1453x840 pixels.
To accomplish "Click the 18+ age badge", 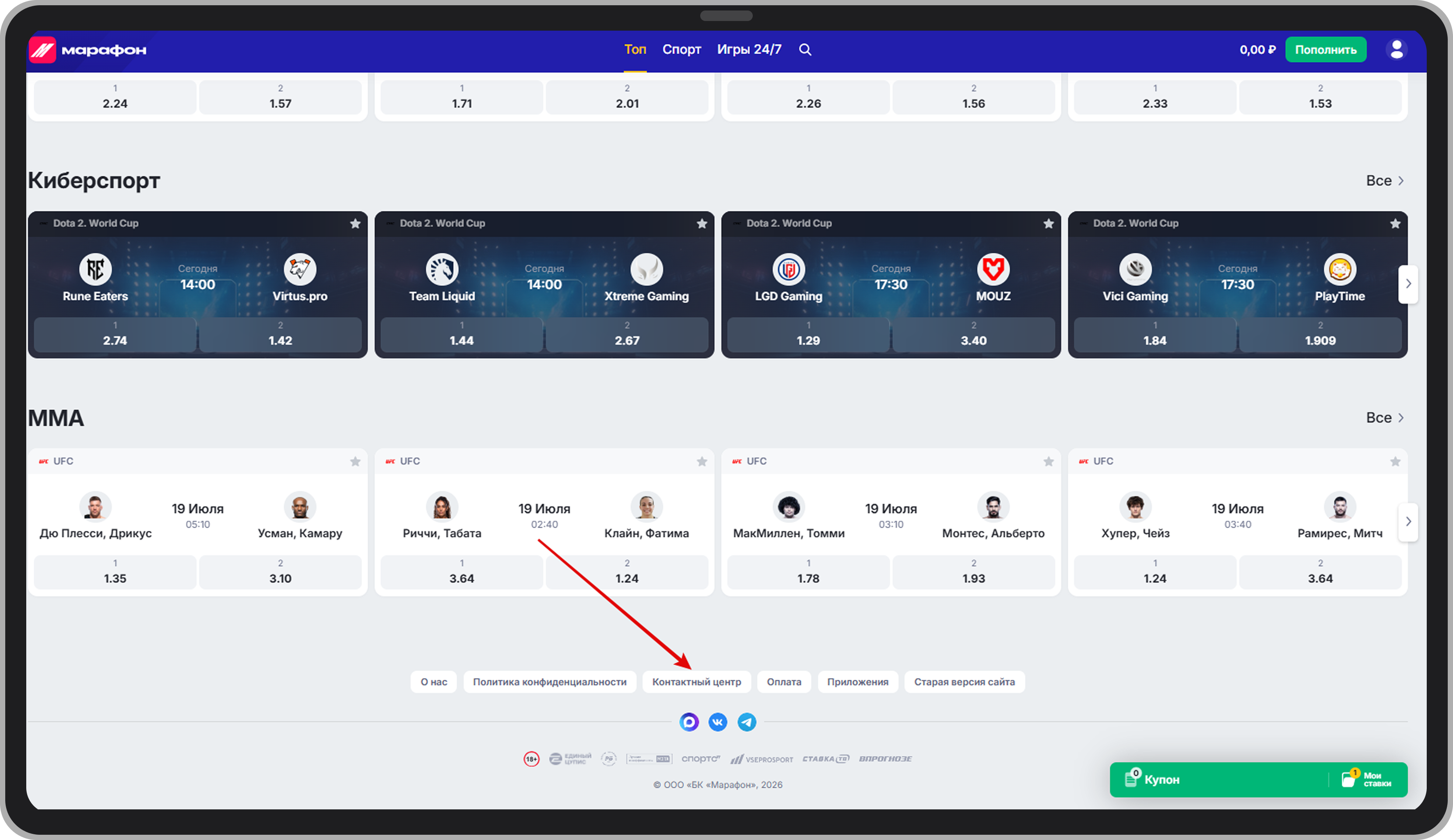I will tap(531, 759).
